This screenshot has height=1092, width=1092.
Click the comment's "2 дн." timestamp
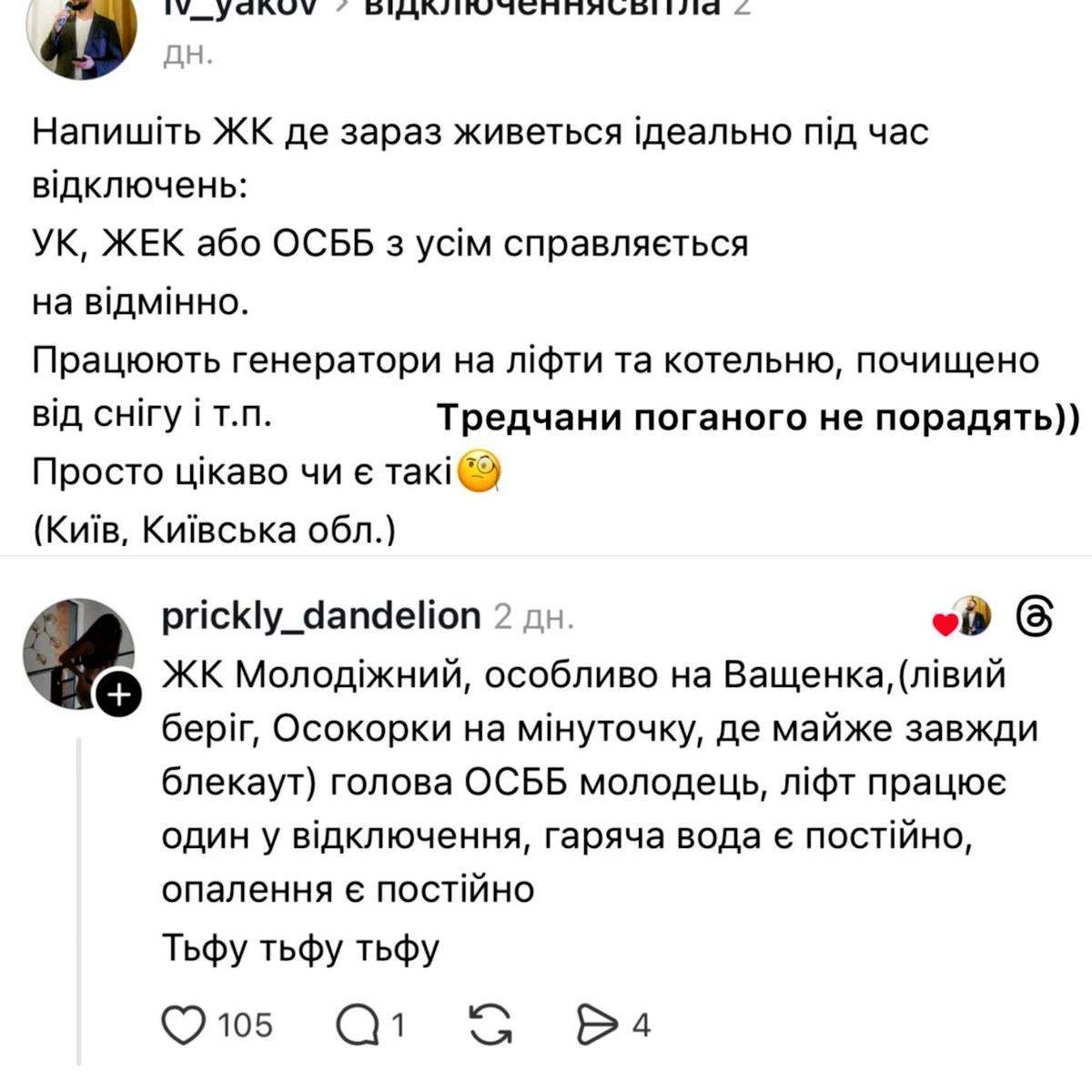[534, 618]
